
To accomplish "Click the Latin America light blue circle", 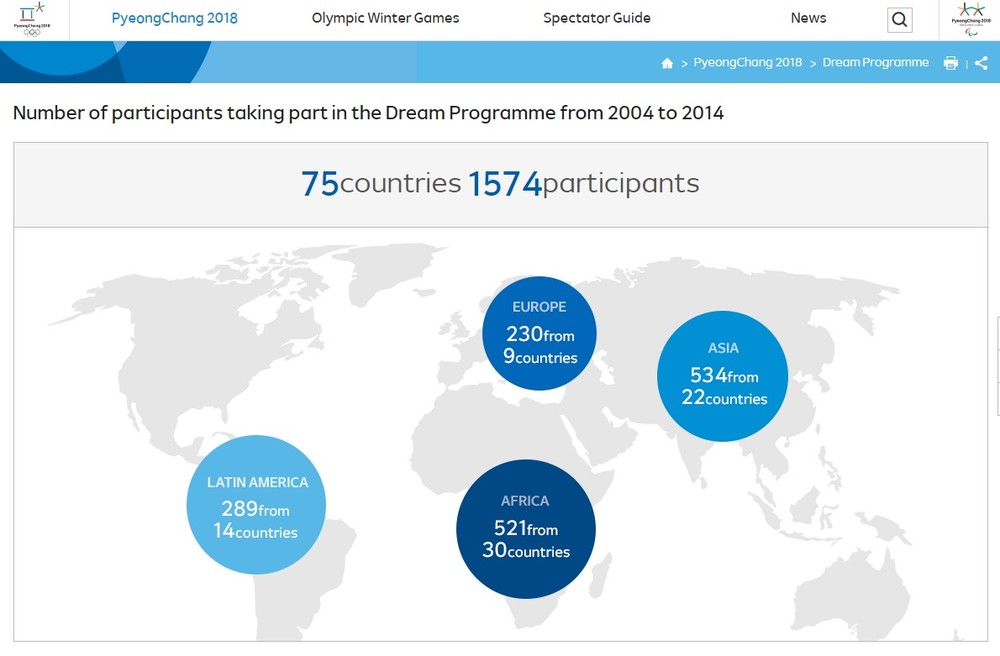I will (x=256, y=505).
